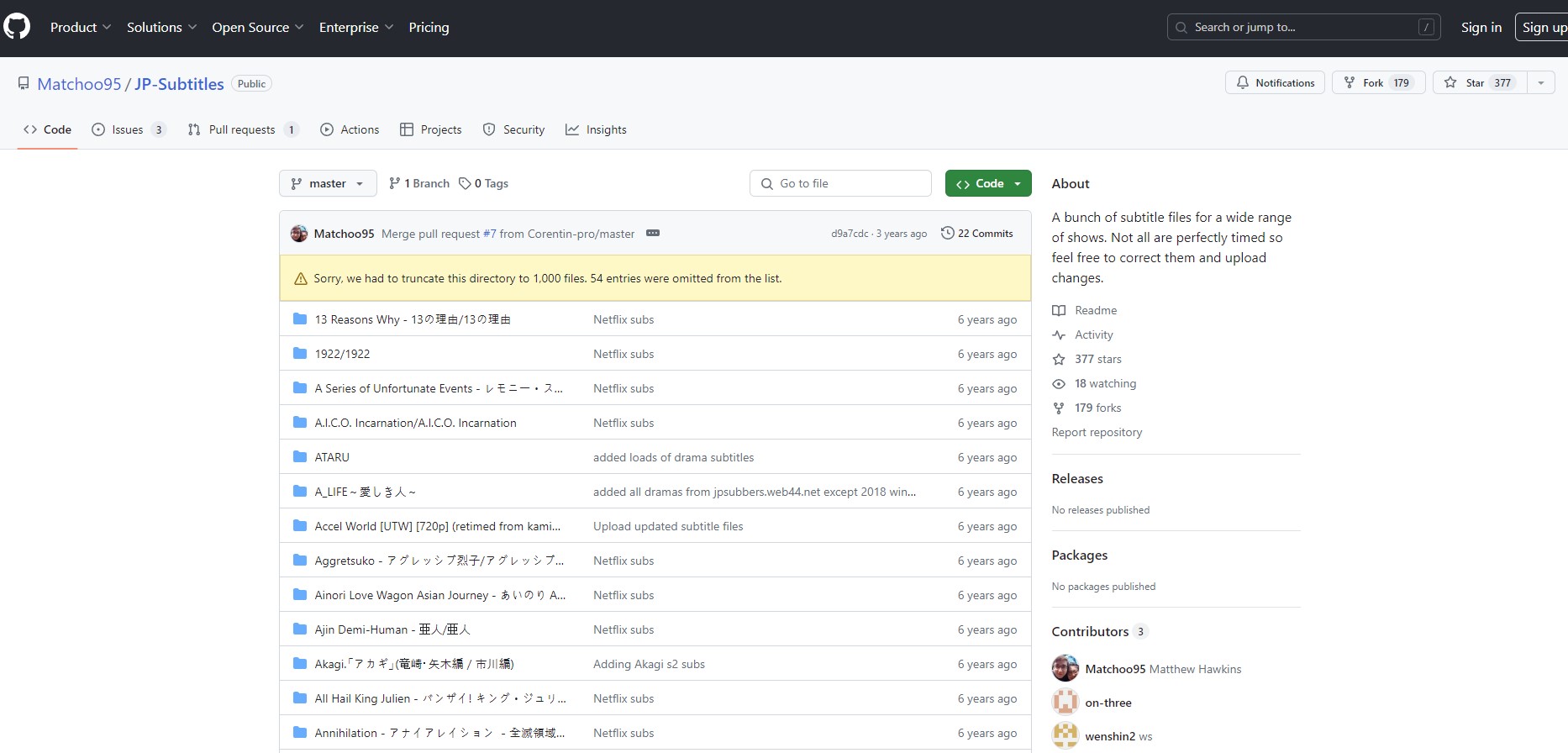
Task: Open the Pull requests tab
Action: (x=243, y=129)
